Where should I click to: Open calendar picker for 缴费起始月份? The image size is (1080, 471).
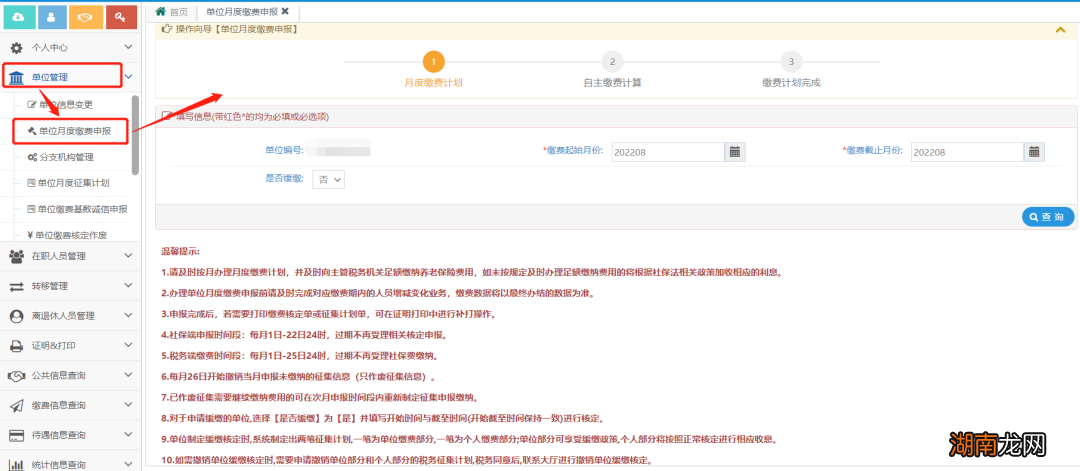(735, 151)
